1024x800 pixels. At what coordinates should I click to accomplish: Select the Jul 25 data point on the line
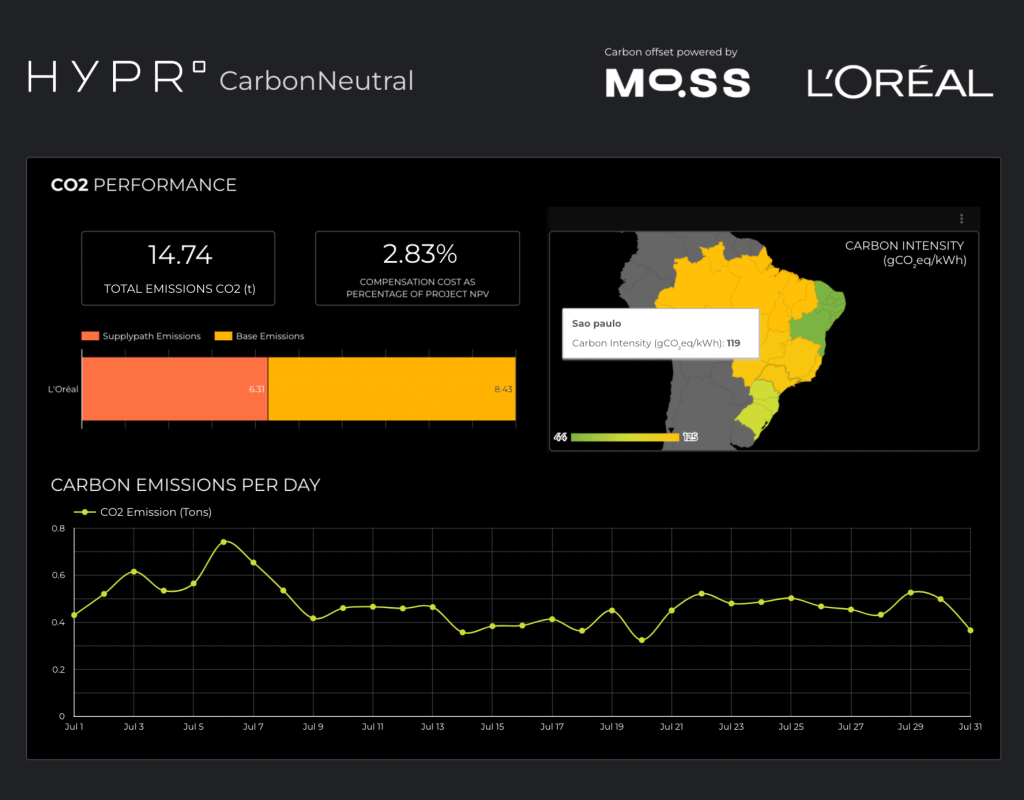click(791, 598)
